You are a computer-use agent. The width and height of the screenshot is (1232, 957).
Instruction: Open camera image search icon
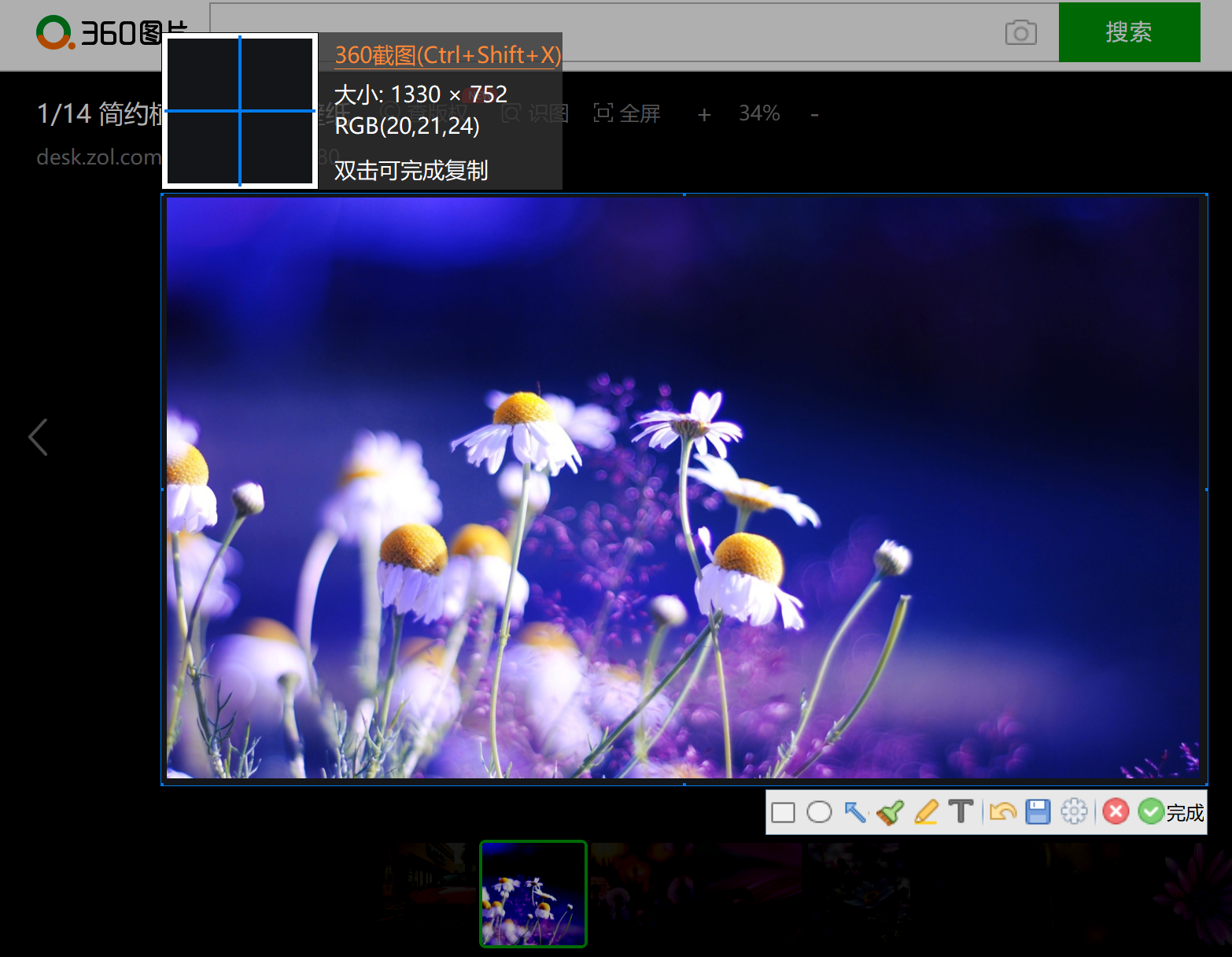pos(1020,32)
